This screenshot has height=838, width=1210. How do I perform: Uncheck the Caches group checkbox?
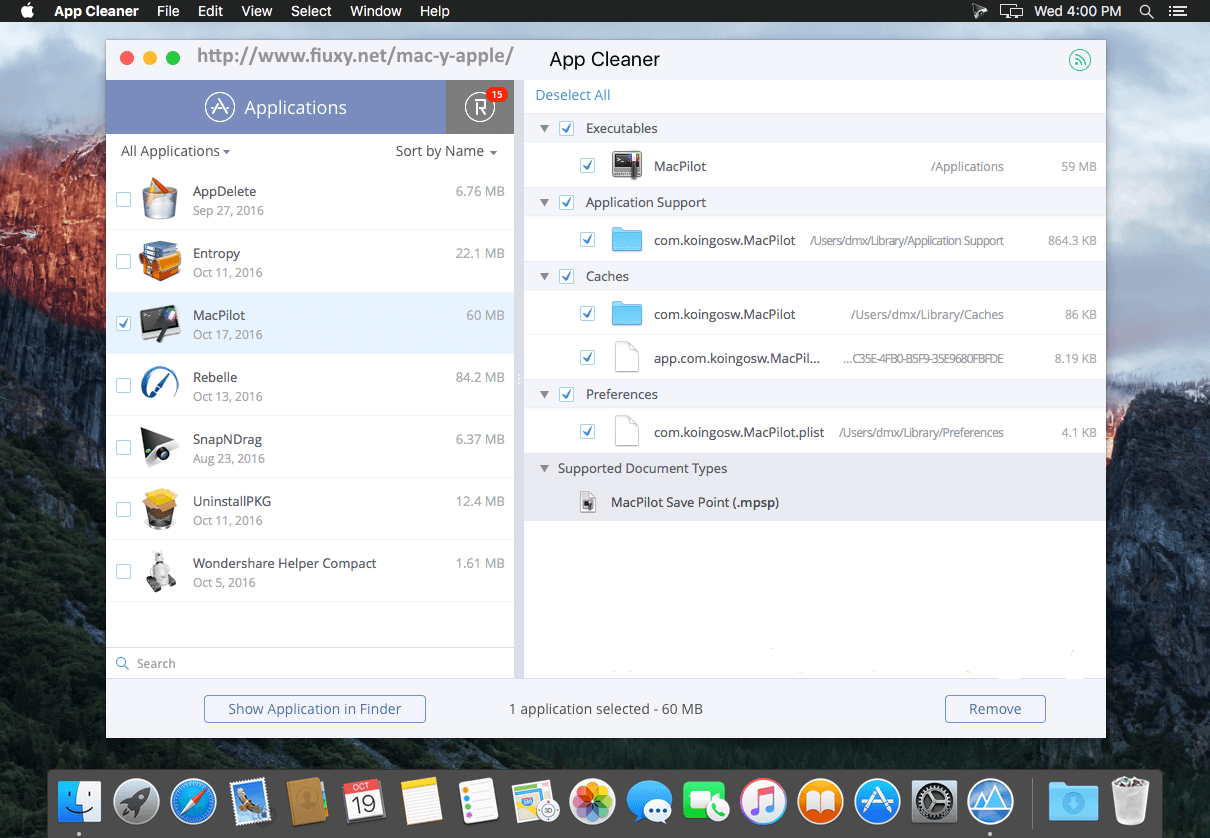[x=566, y=276]
